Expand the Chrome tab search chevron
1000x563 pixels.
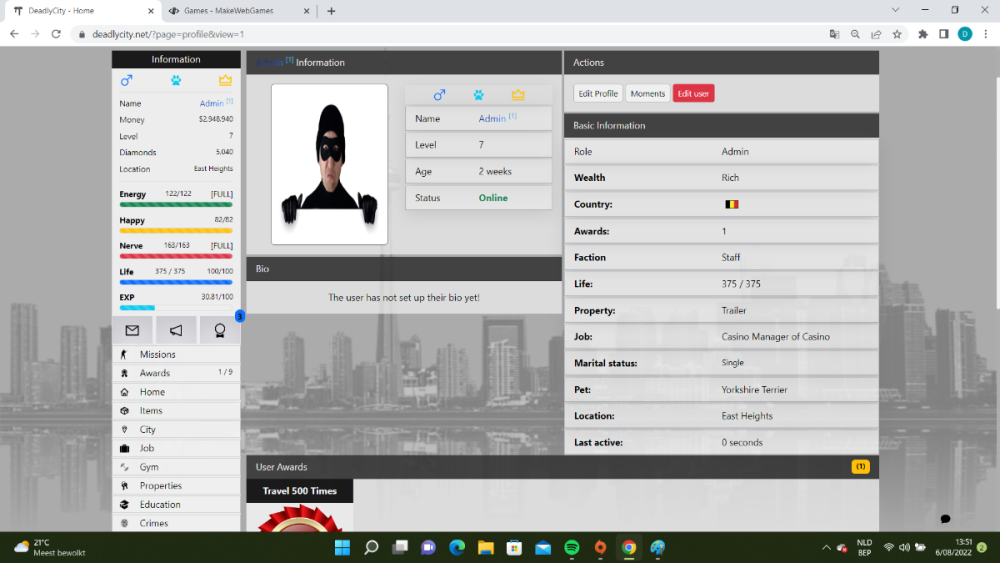point(895,10)
